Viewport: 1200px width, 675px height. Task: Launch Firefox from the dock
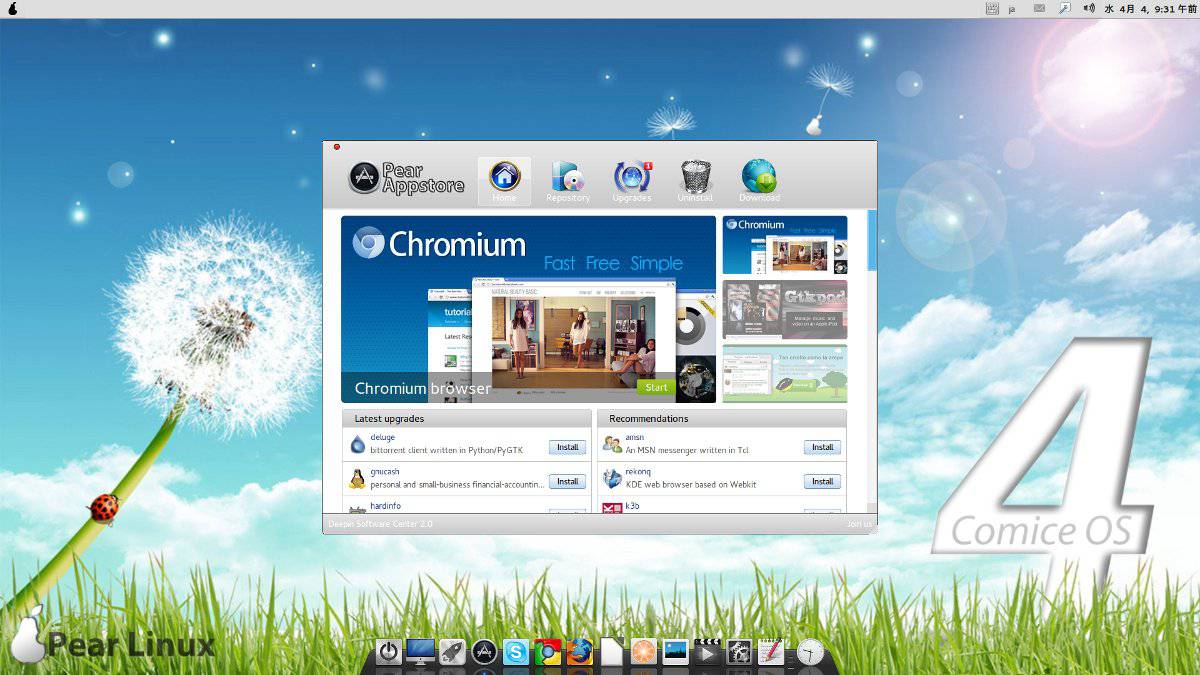pyautogui.click(x=579, y=652)
